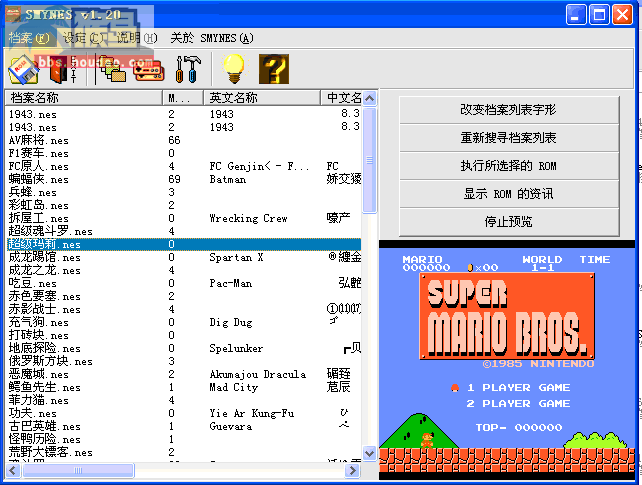The height and width of the screenshot is (485, 642).
Task: Maximize the SMYNES window
Action: (599, 15)
